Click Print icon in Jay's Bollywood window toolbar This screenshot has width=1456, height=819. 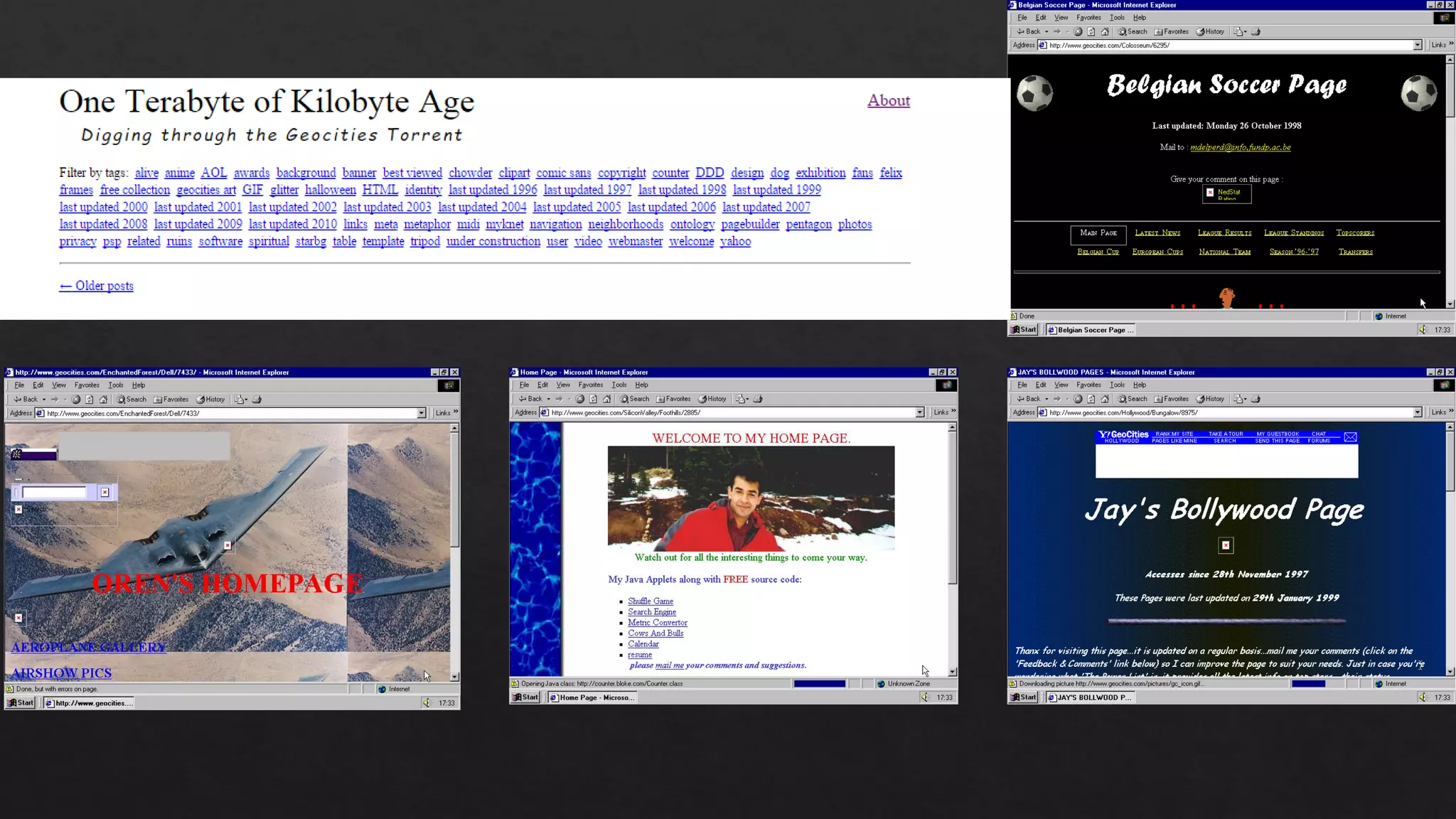click(x=1256, y=399)
